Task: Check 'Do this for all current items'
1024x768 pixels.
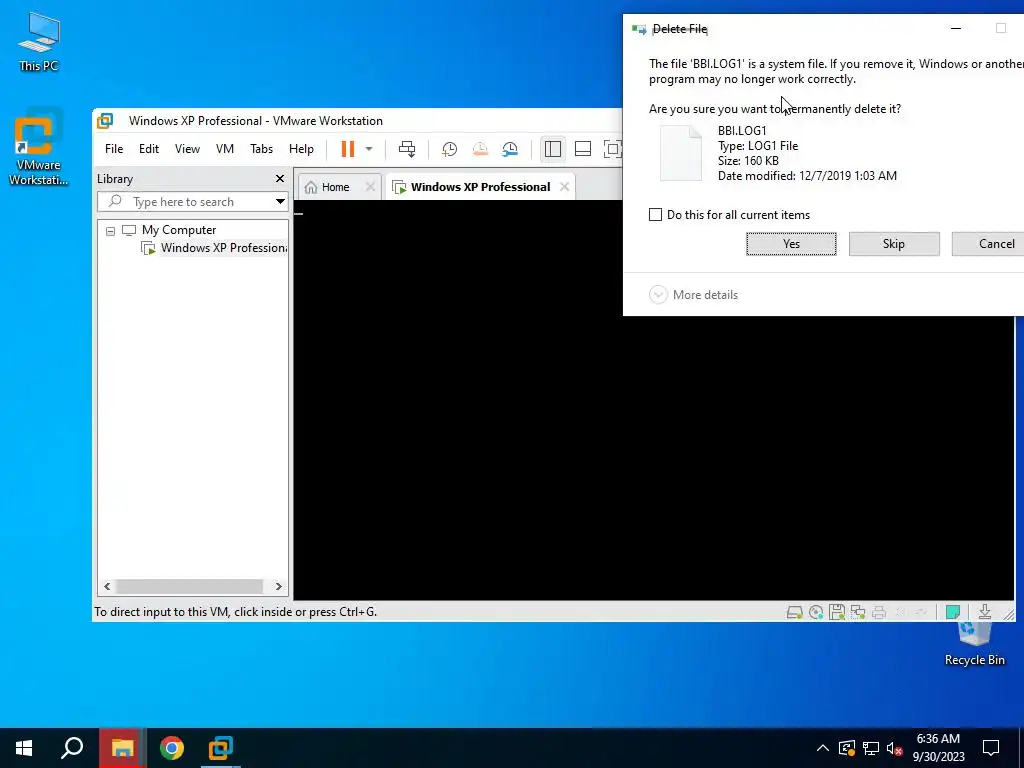Action: pos(655,215)
